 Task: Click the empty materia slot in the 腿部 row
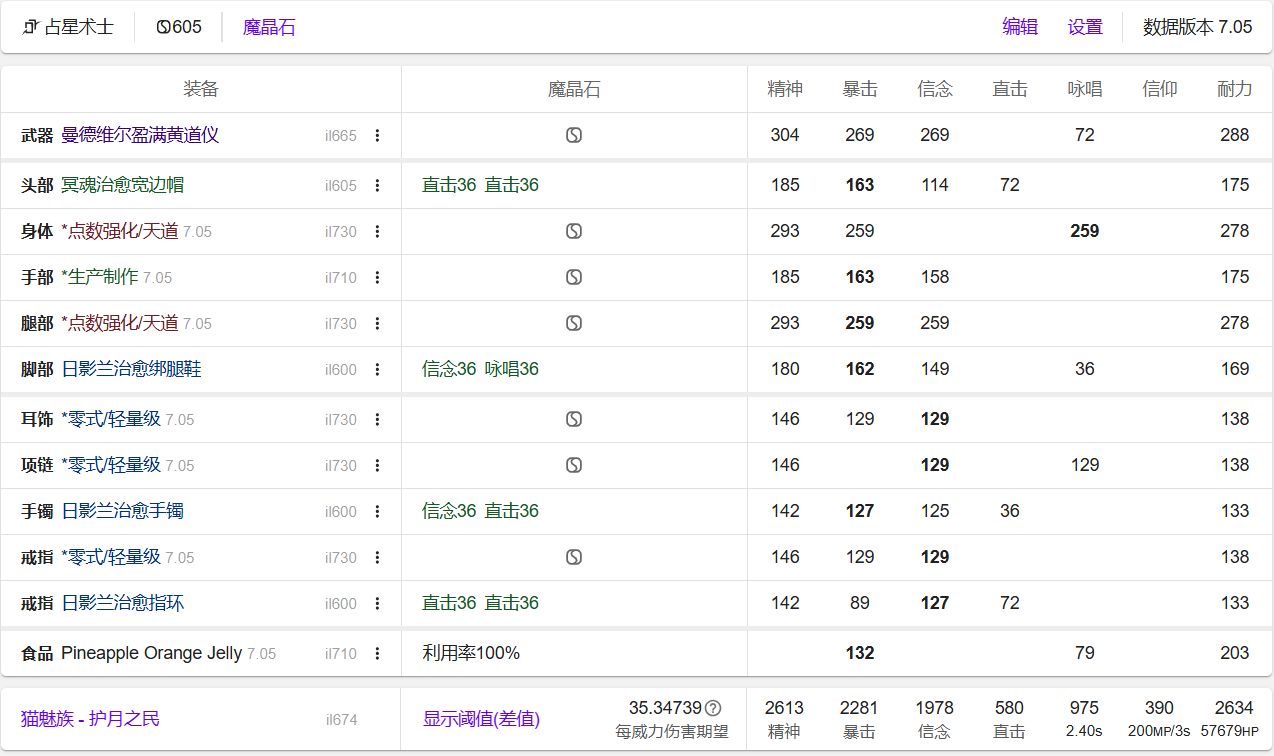pos(573,323)
